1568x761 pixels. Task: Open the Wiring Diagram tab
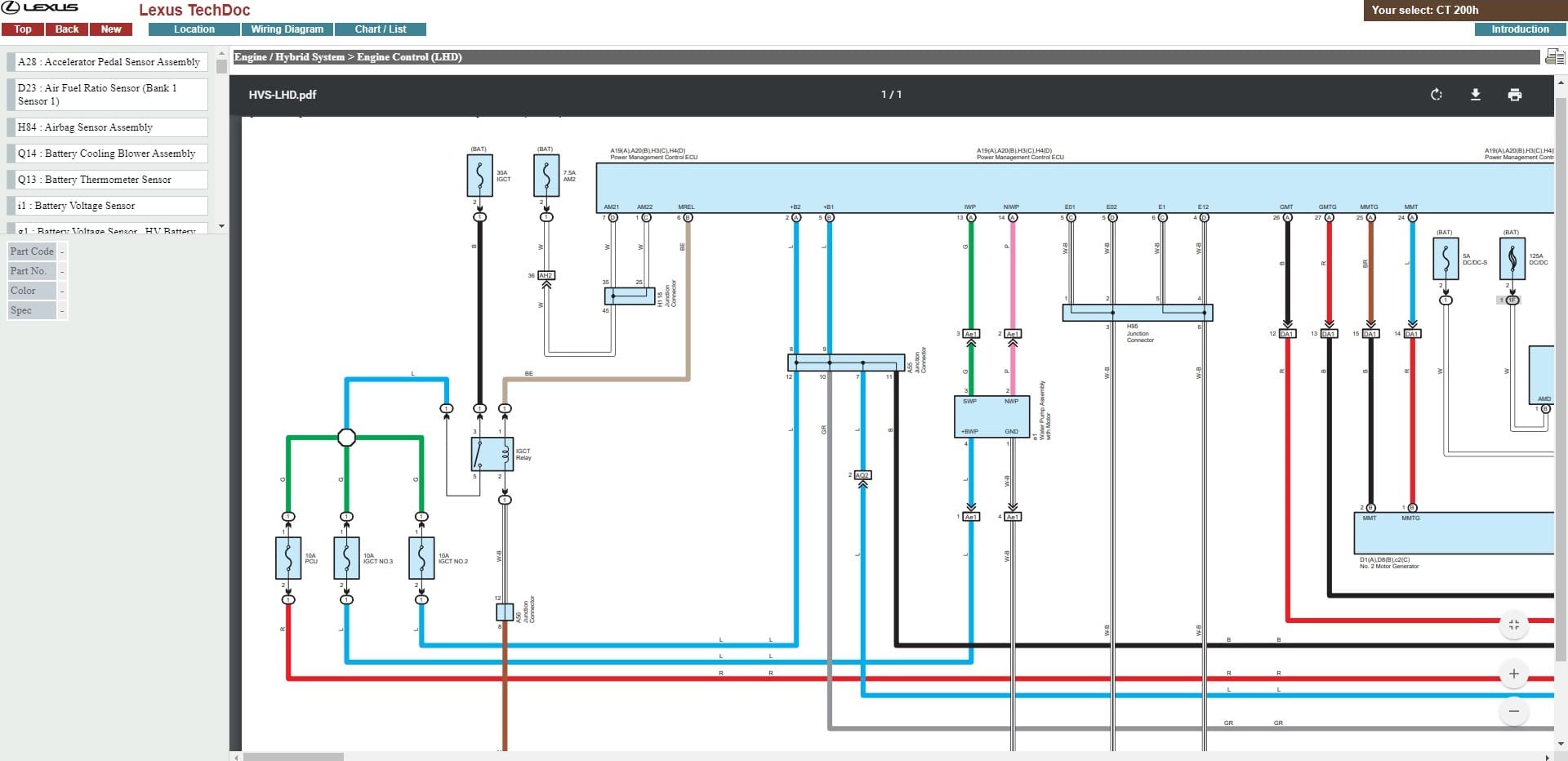(287, 29)
